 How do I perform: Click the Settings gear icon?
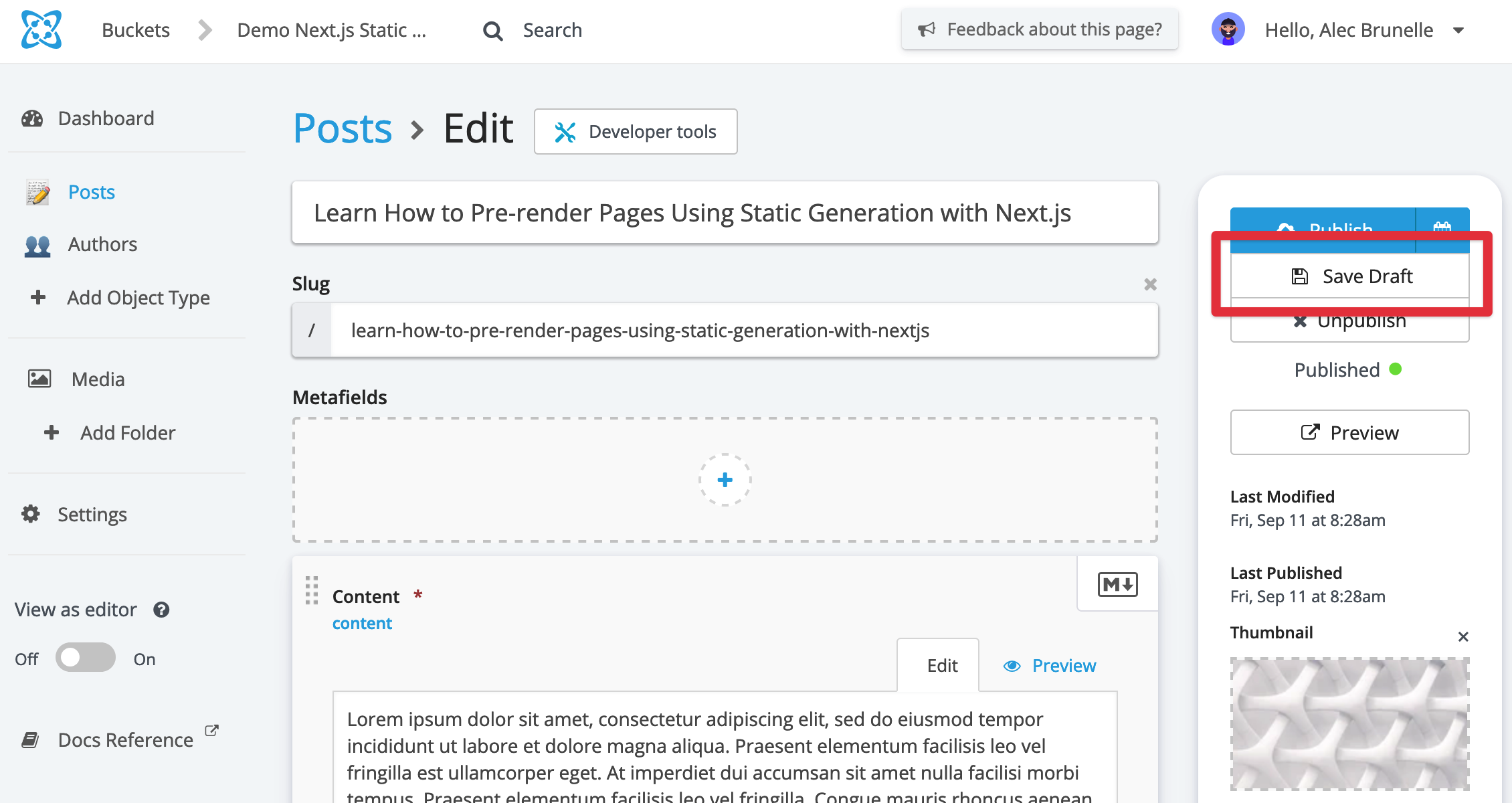[x=29, y=514]
